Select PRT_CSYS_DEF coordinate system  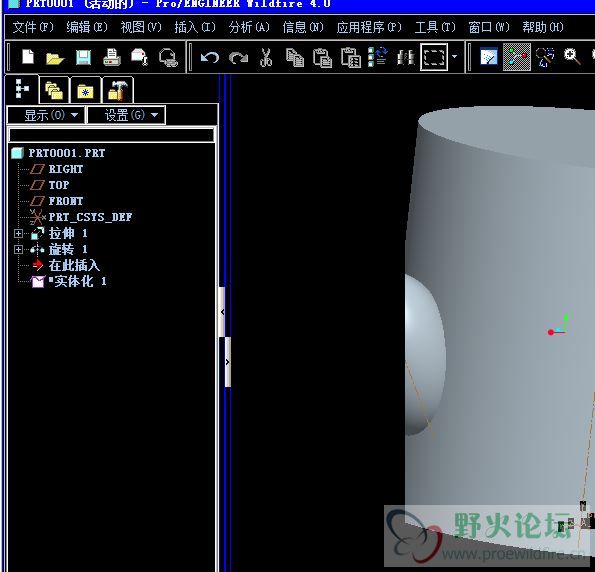coord(90,217)
